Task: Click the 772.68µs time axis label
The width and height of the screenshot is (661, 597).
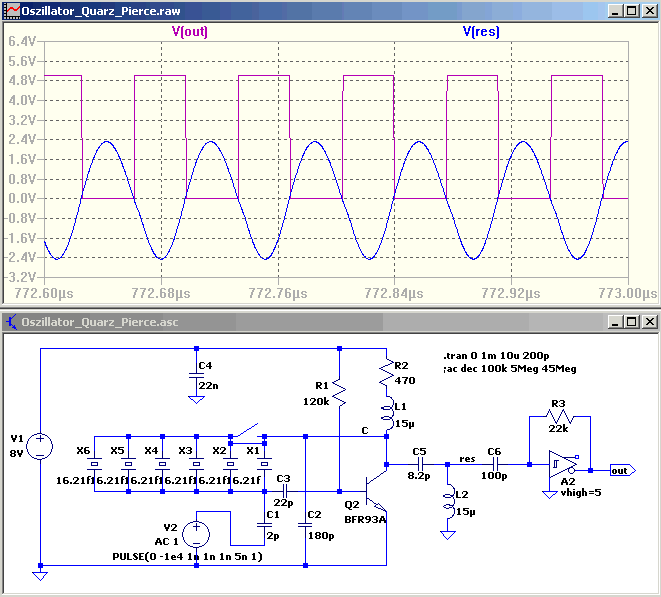Action: tap(161, 293)
